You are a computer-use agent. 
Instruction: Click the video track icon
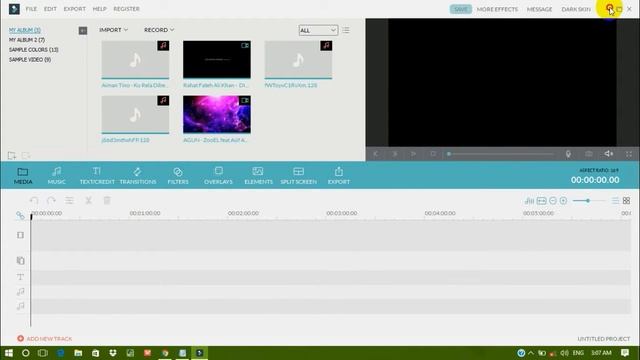[x=20, y=235]
